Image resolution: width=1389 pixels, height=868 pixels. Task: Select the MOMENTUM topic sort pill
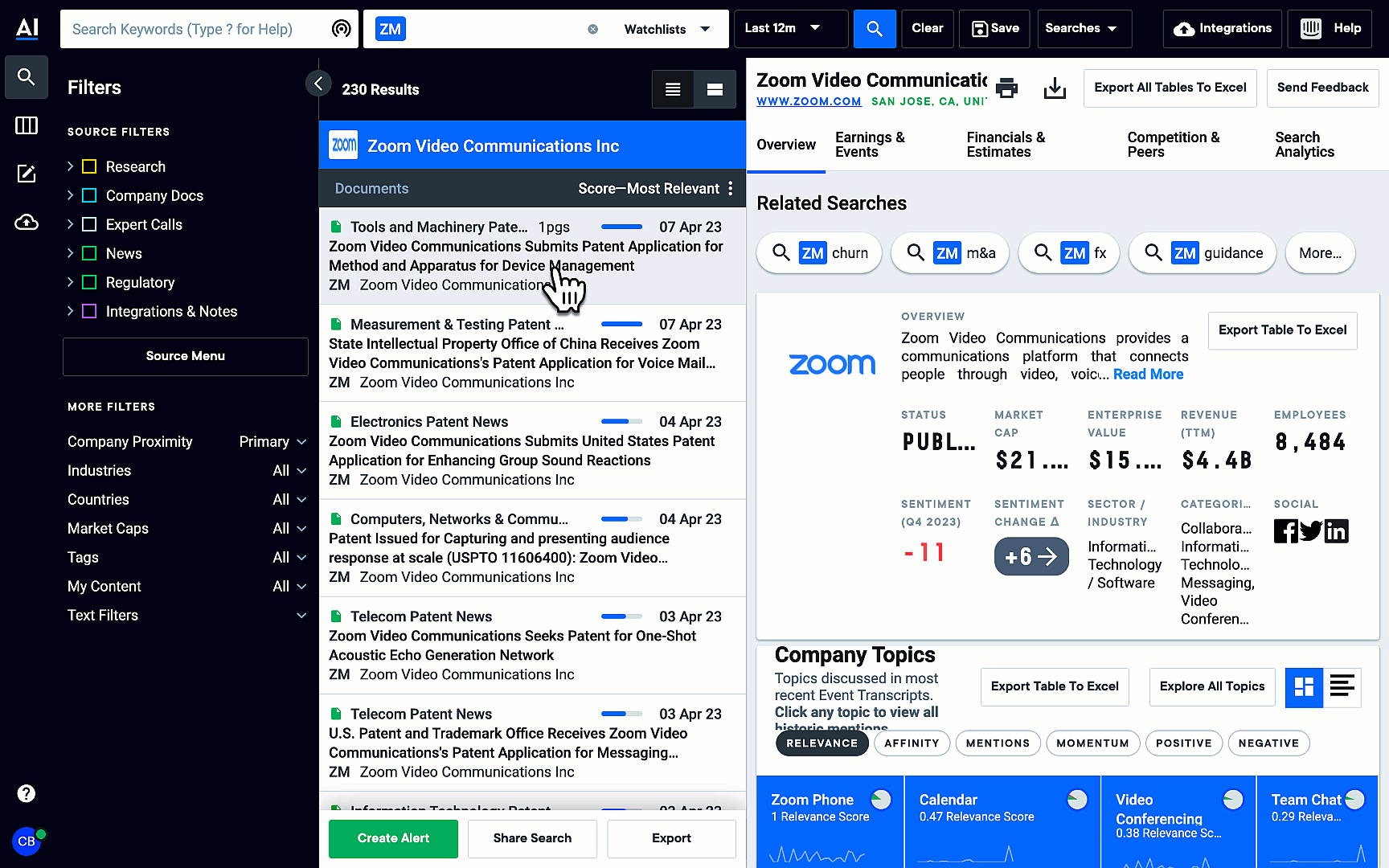coord(1092,743)
